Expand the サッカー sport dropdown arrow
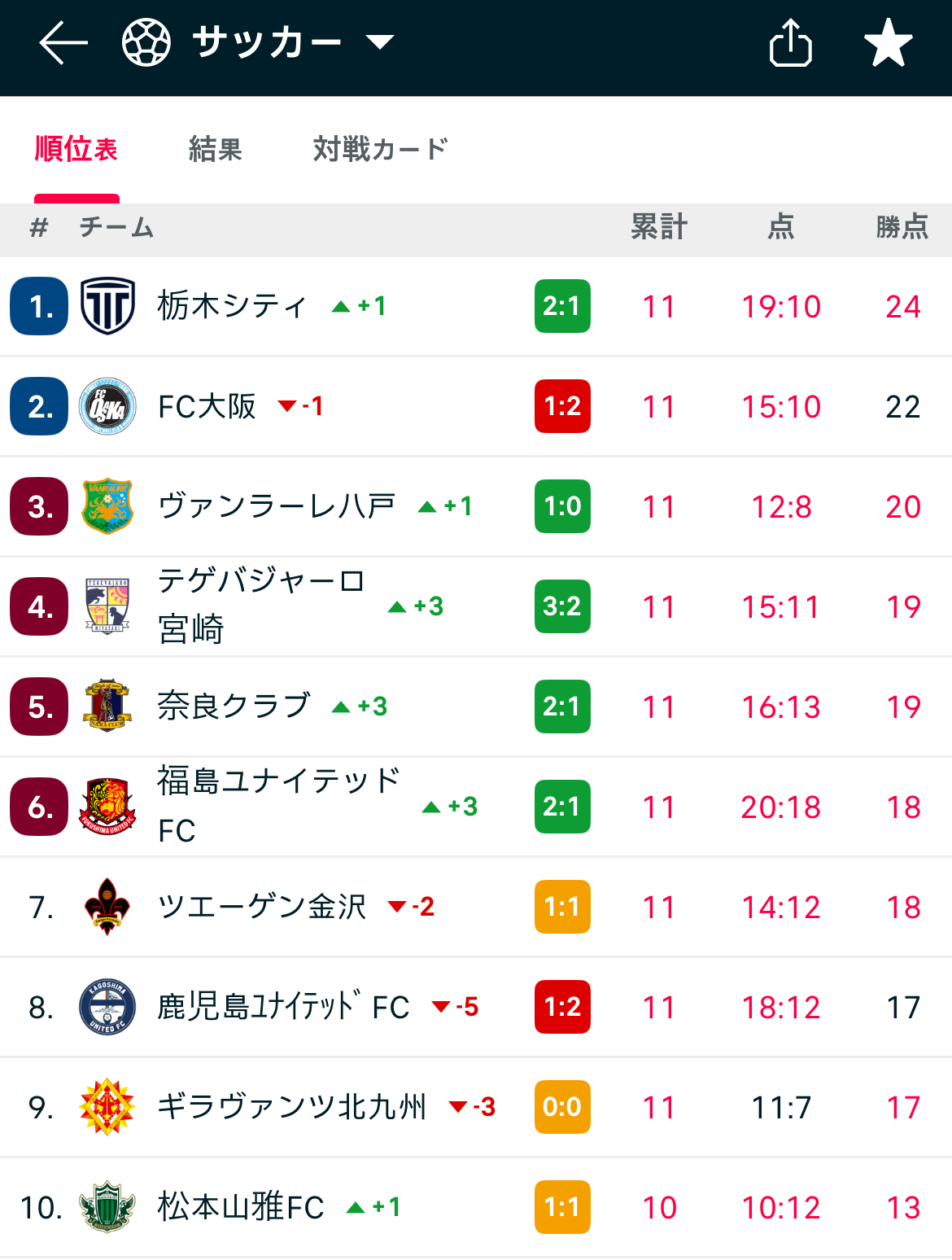Screen dimensions: 952x1260 380,42
